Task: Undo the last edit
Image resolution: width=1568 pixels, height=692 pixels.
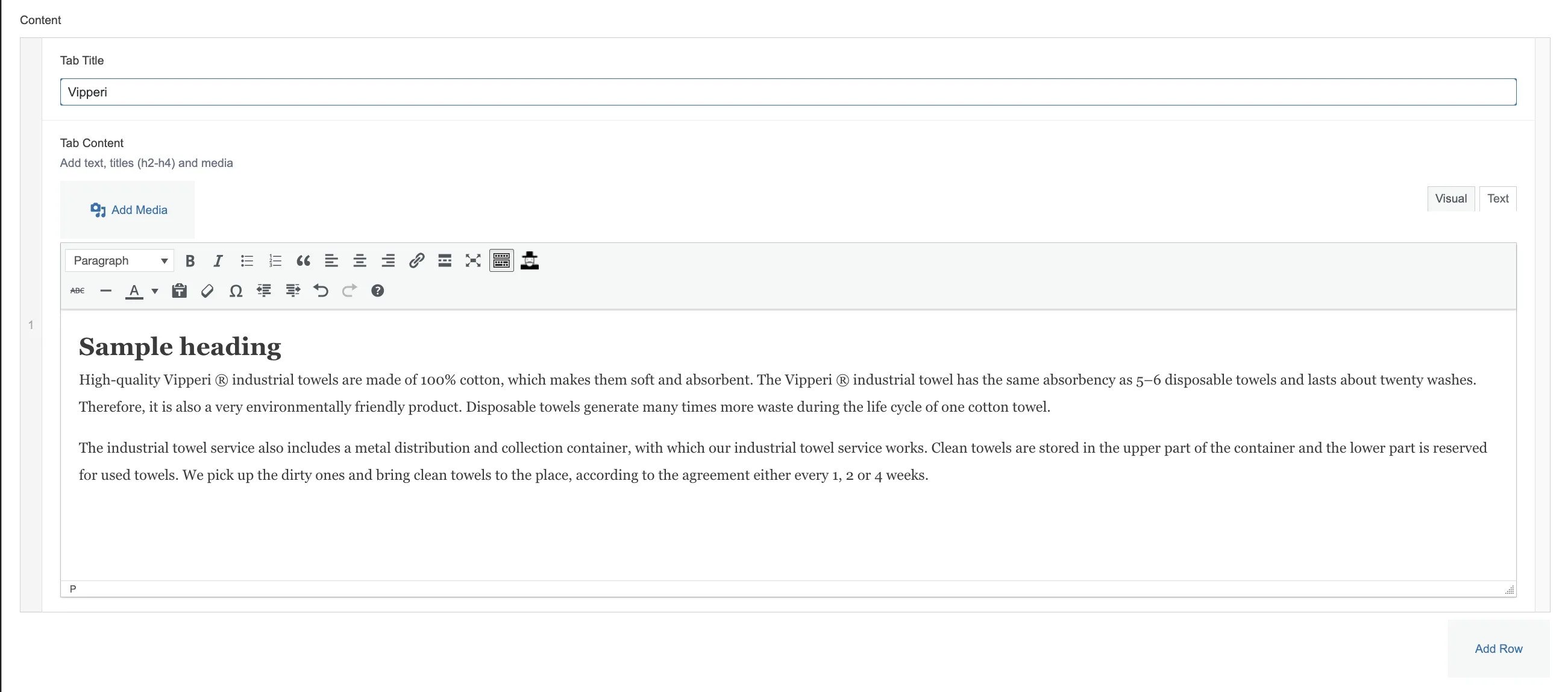Action: [320, 291]
